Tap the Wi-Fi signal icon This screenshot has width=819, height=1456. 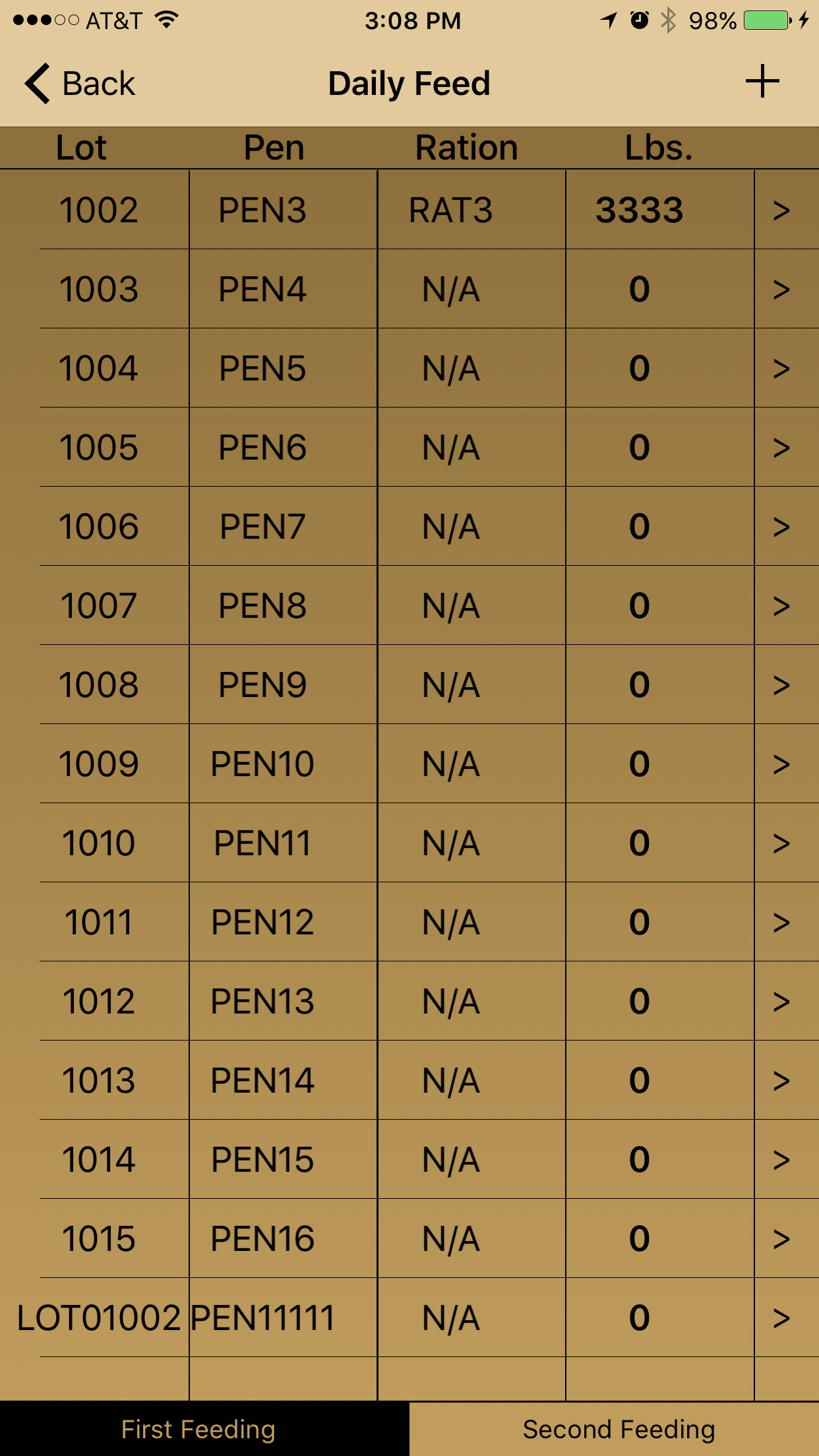pos(167,20)
